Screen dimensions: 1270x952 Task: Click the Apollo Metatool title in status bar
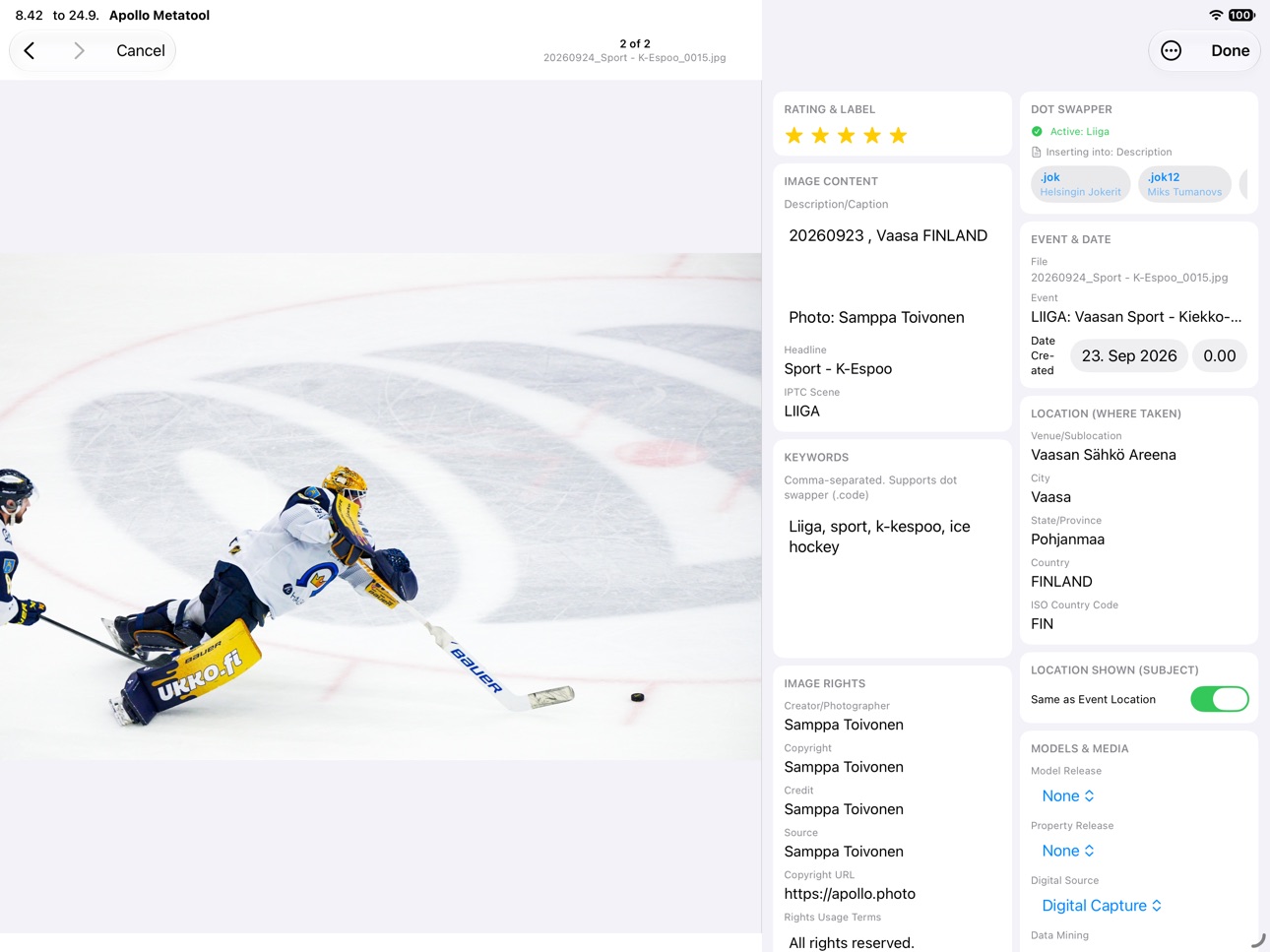click(x=159, y=15)
